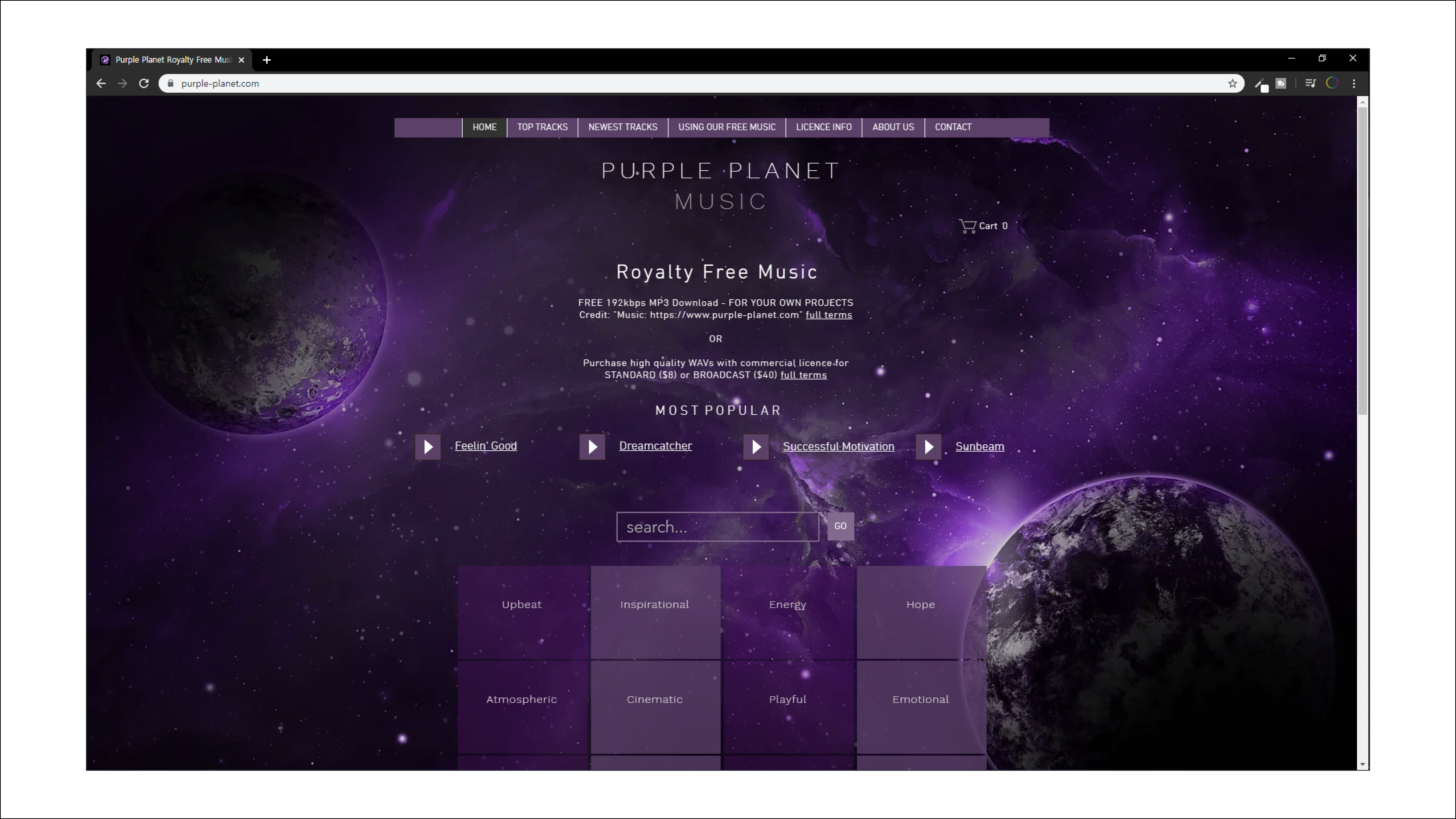Screen dimensions: 1456x819
Task: View site security lock information
Action: coord(170,84)
